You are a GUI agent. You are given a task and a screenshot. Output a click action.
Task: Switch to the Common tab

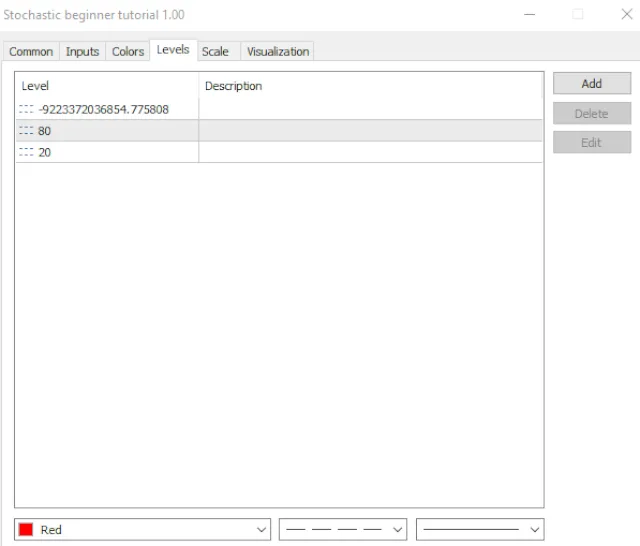31,52
